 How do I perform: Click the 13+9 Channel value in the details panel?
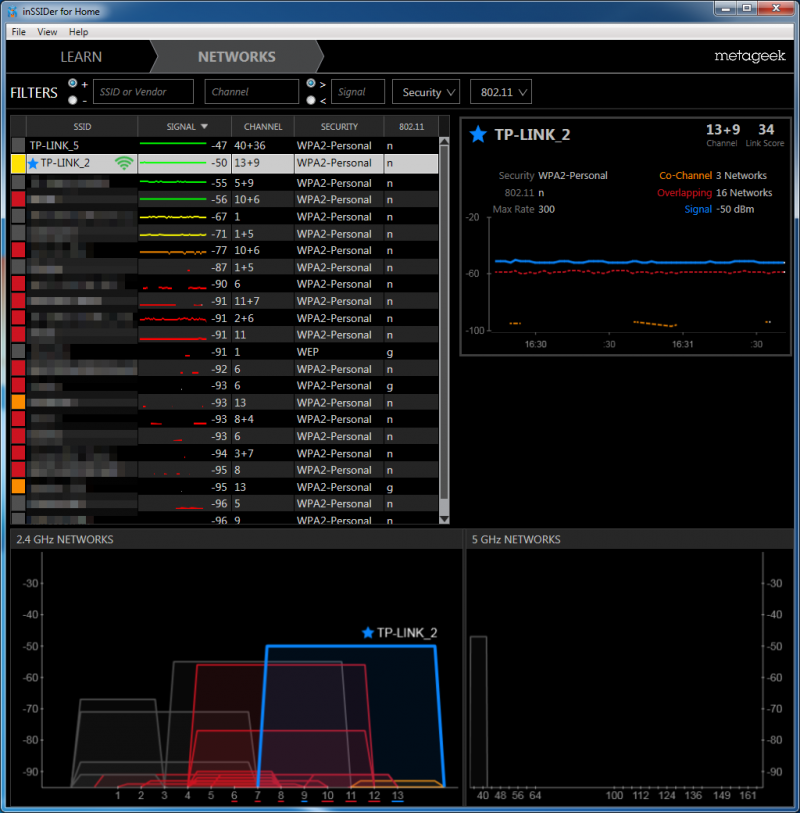point(723,130)
